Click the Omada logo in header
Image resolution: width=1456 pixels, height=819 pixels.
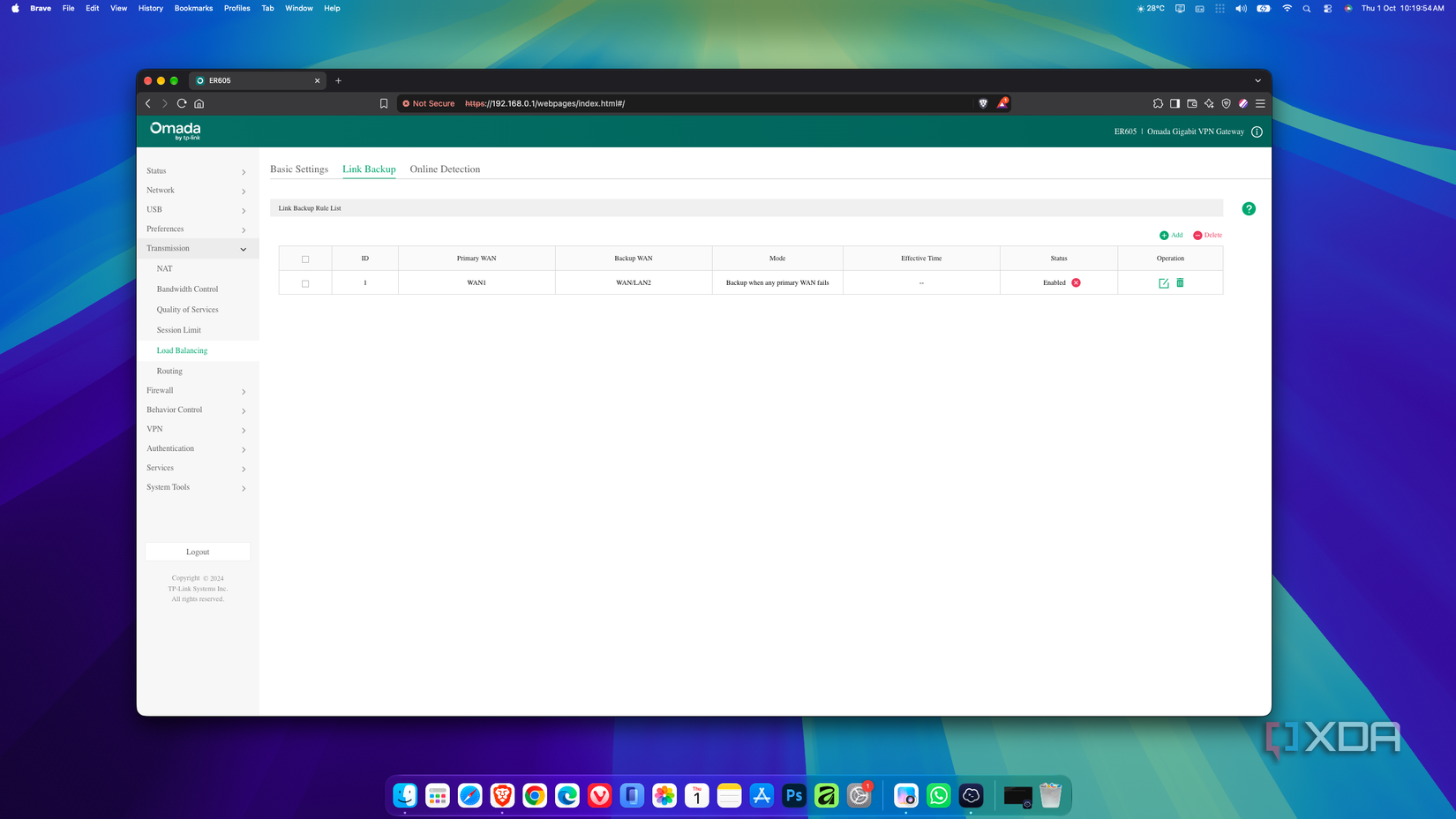click(176, 131)
